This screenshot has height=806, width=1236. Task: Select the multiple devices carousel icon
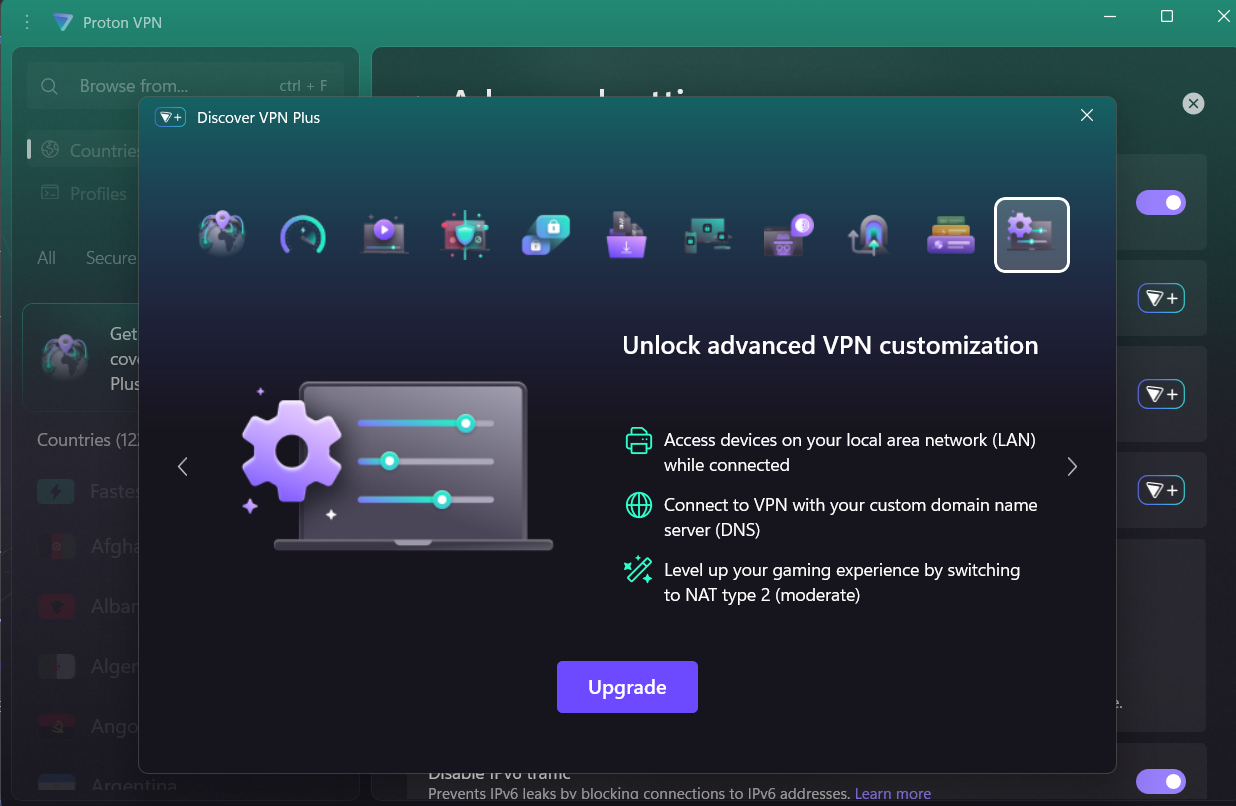(x=708, y=235)
